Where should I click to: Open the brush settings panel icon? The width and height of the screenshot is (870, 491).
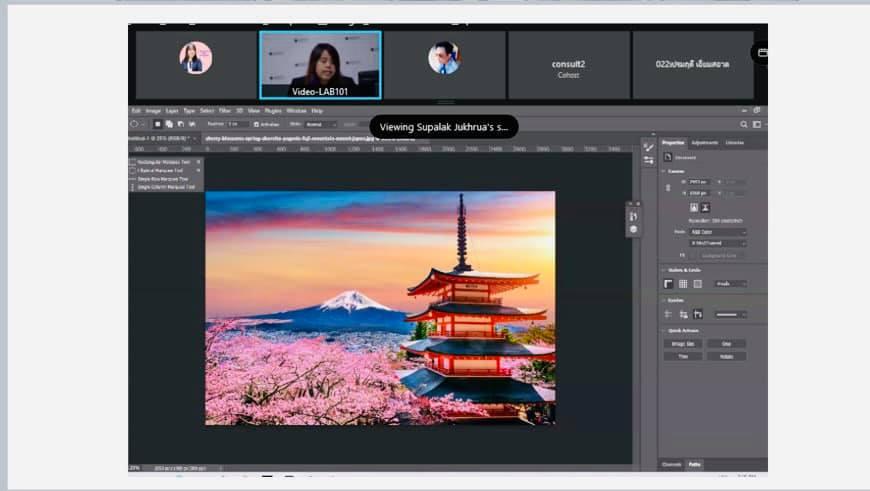click(649, 147)
